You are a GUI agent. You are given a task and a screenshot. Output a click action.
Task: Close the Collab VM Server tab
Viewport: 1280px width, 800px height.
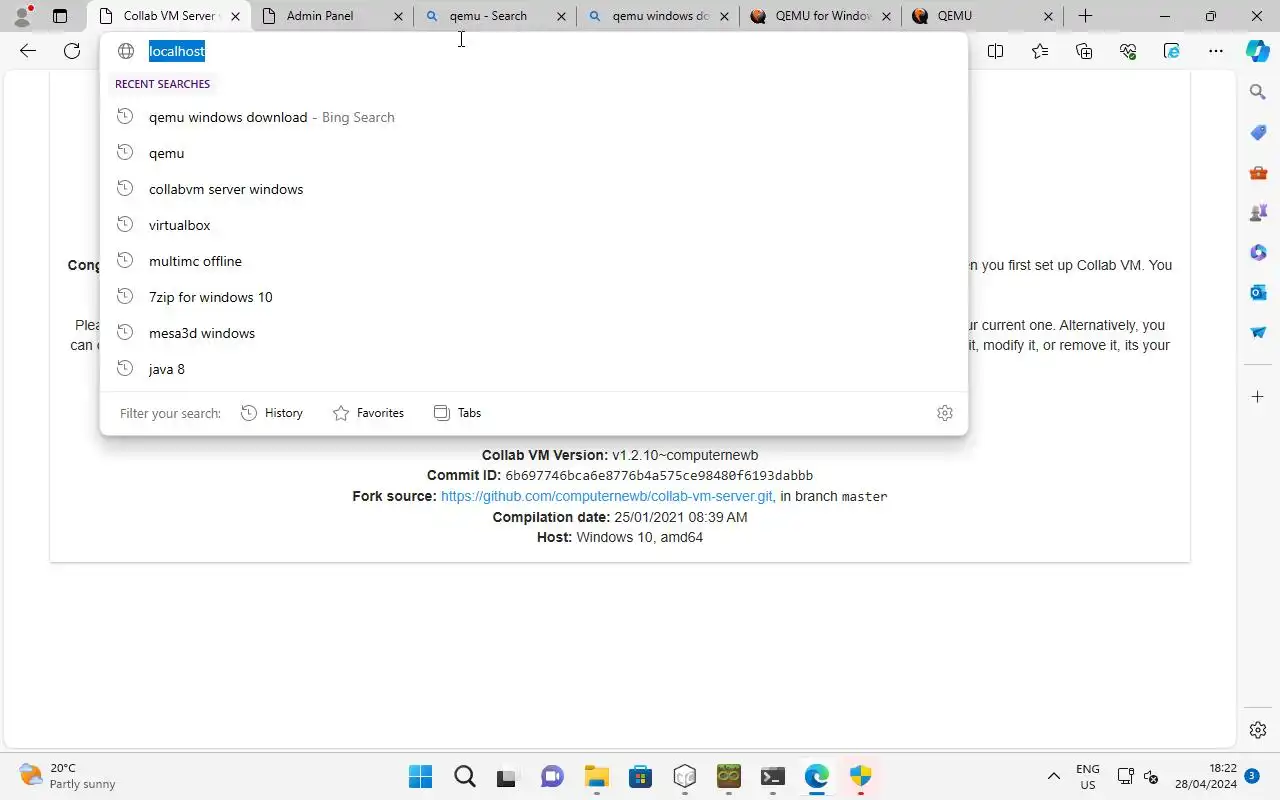(x=235, y=16)
